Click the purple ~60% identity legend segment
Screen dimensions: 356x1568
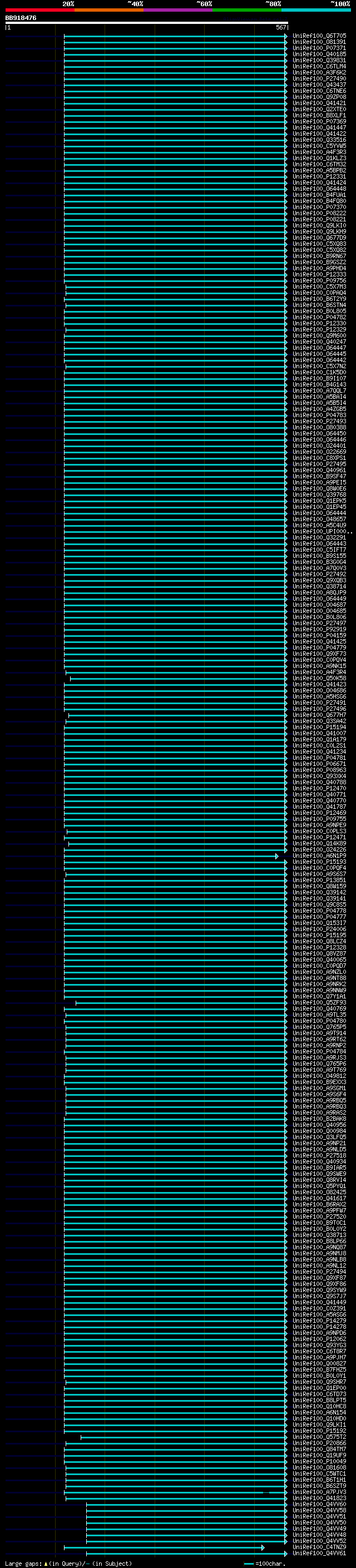177,10
